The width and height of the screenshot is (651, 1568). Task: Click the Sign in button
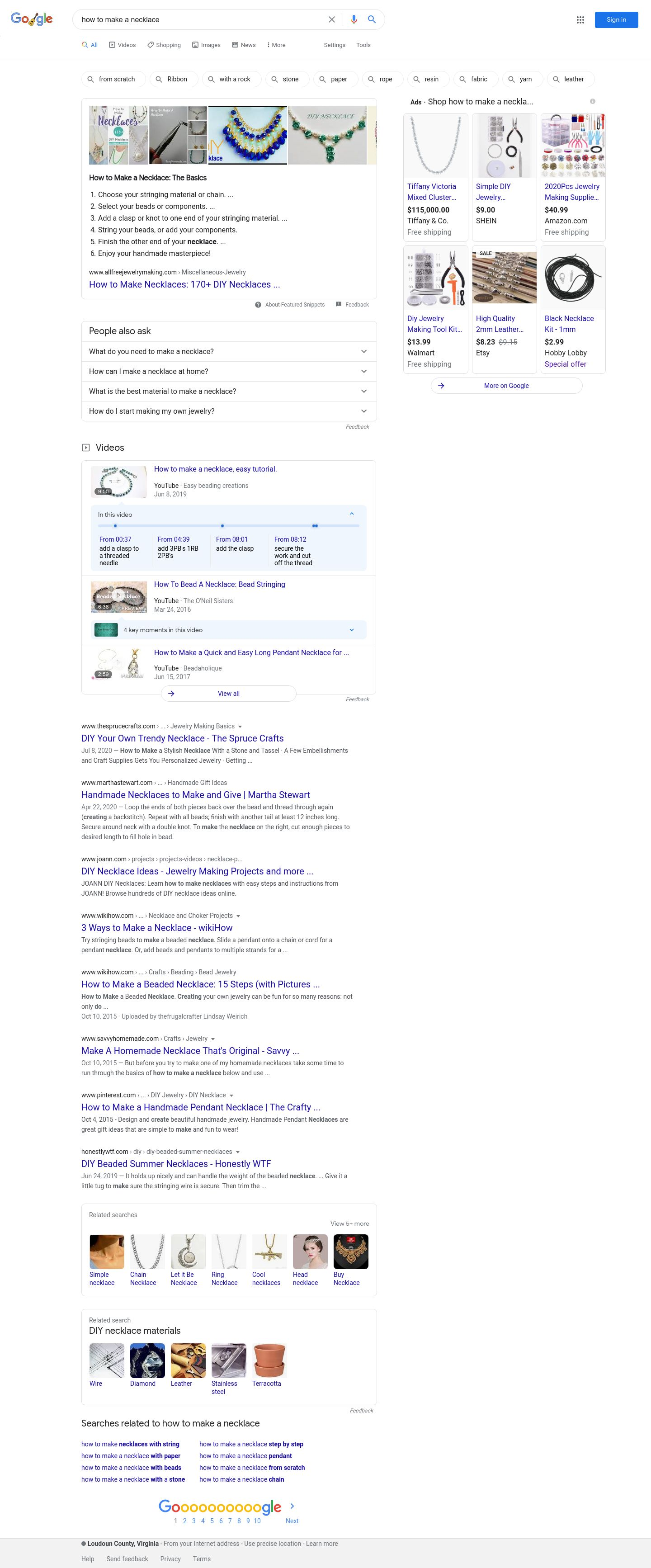click(616, 19)
